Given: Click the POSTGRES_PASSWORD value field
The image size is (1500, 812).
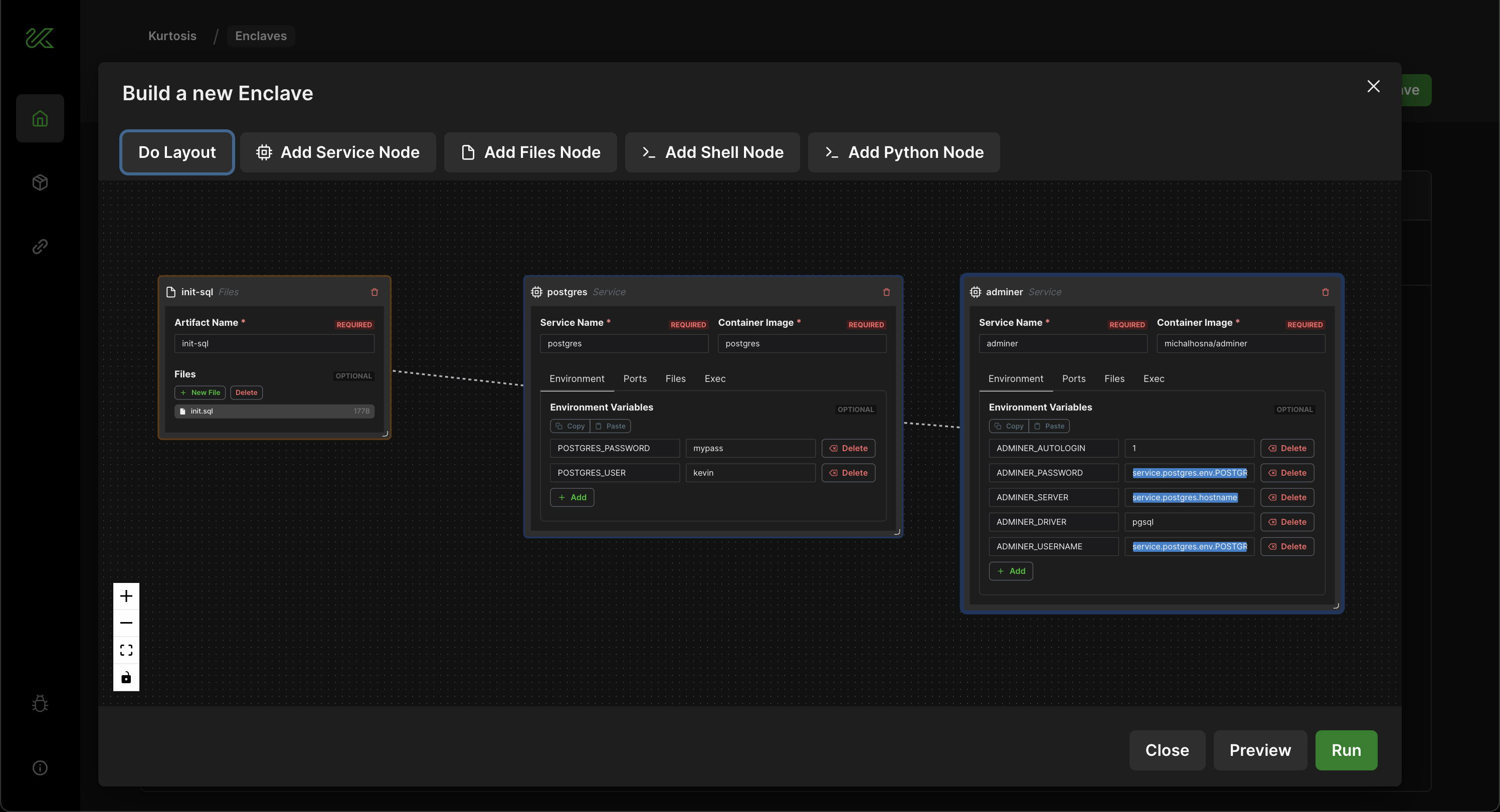Looking at the screenshot, I should pos(749,448).
